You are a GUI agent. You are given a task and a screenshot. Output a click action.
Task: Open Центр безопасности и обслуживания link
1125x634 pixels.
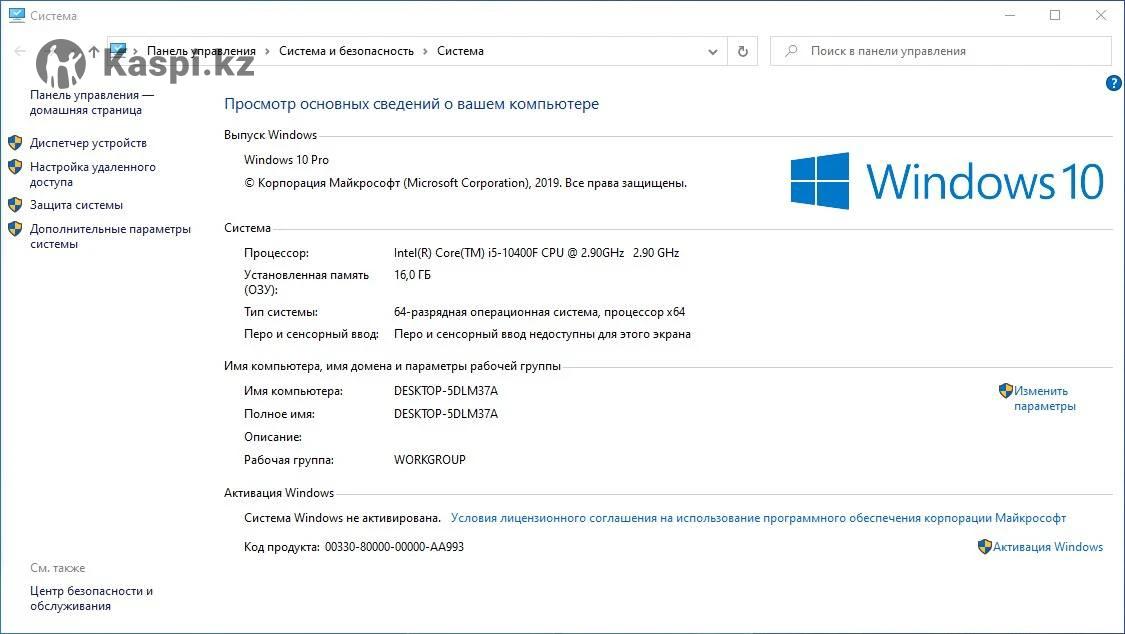(x=91, y=598)
